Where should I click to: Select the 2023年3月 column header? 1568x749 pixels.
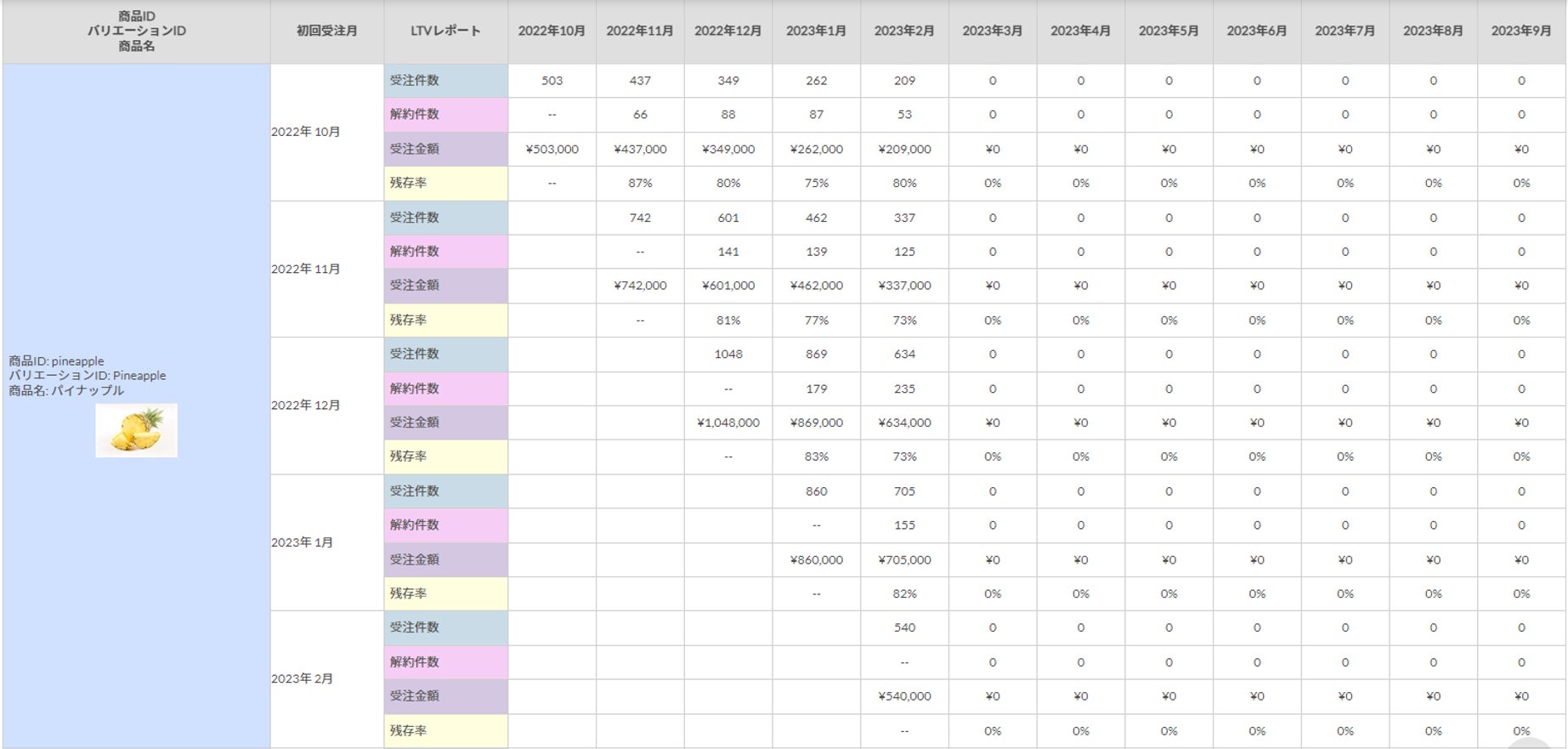pyautogui.click(x=993, y=31)
